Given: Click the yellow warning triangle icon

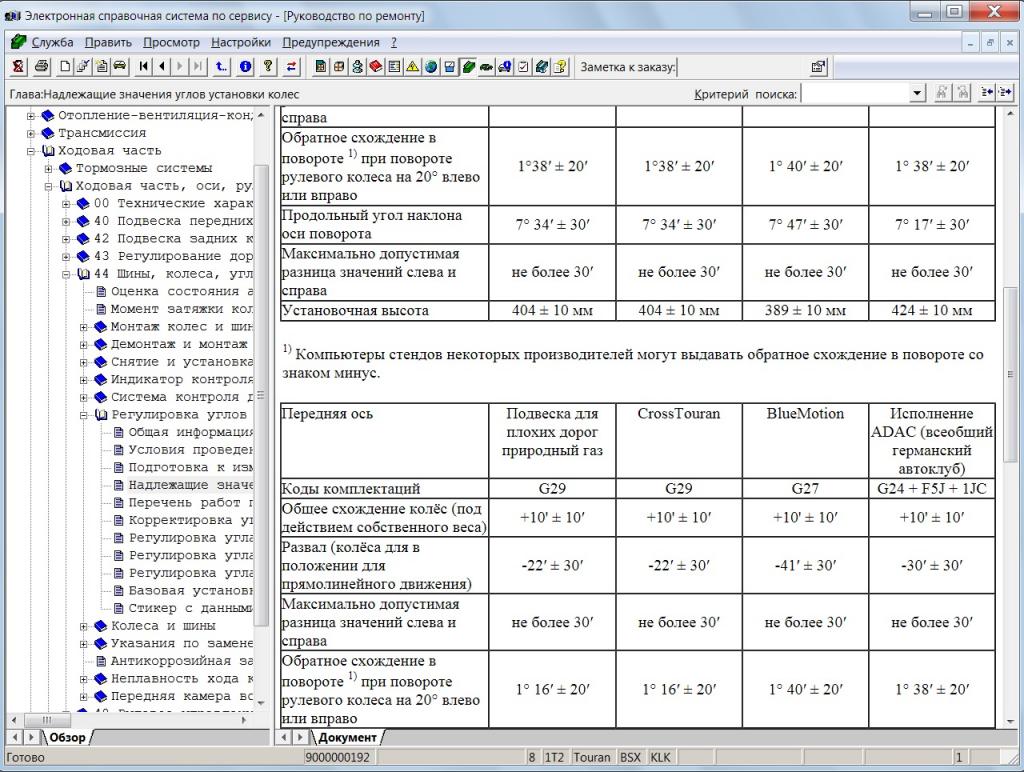Looking at the screenshot, I should click(413, 66).
